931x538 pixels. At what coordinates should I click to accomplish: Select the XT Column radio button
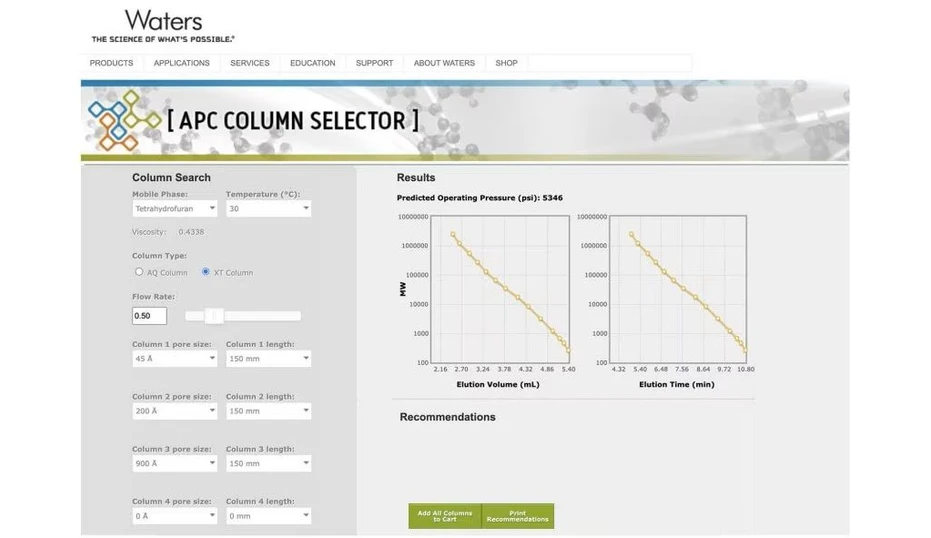pyautogui.click(x=205, y=272)
